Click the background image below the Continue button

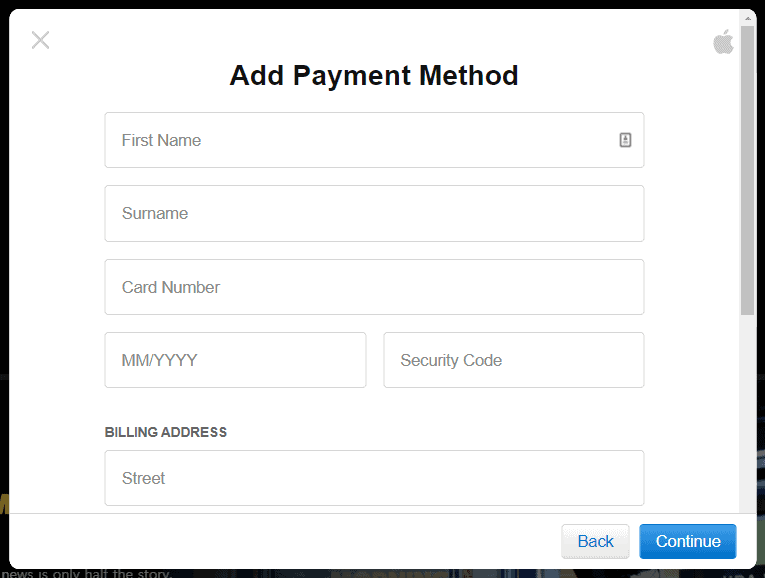coord(688,574)
